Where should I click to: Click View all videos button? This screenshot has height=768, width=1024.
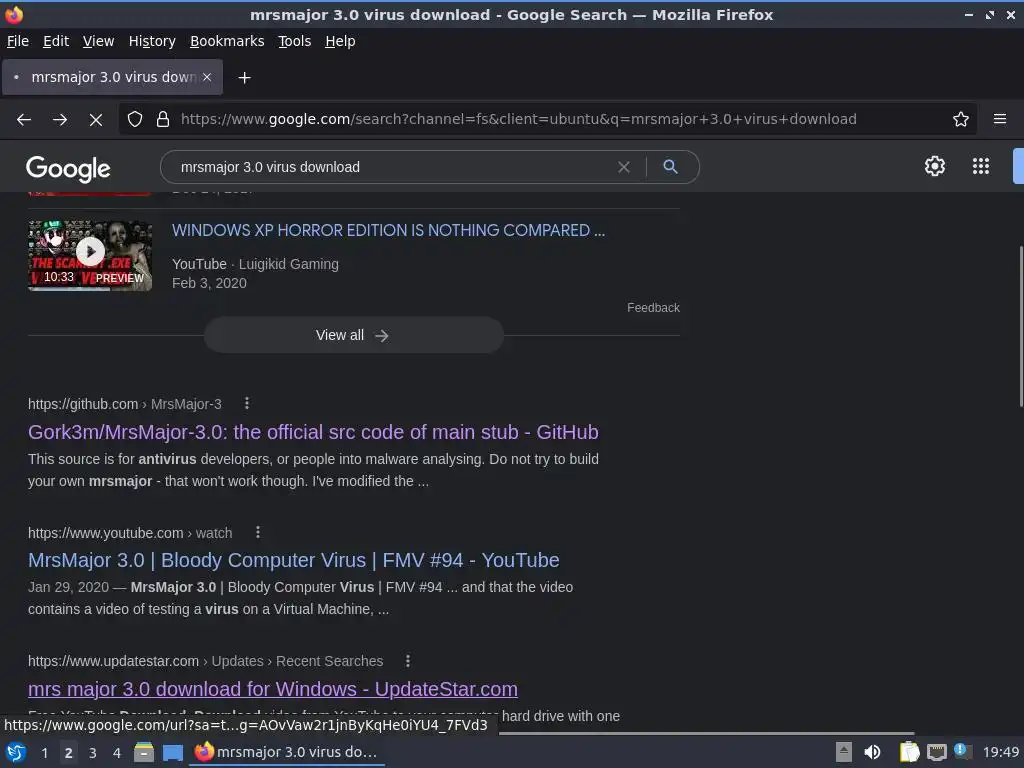click(353, 335)
